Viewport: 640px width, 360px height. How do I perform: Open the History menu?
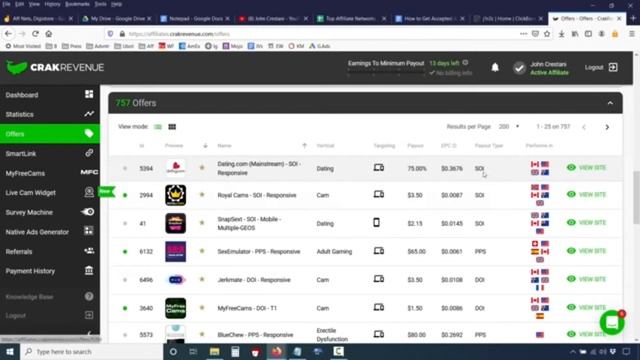click(x=52, y=4)
